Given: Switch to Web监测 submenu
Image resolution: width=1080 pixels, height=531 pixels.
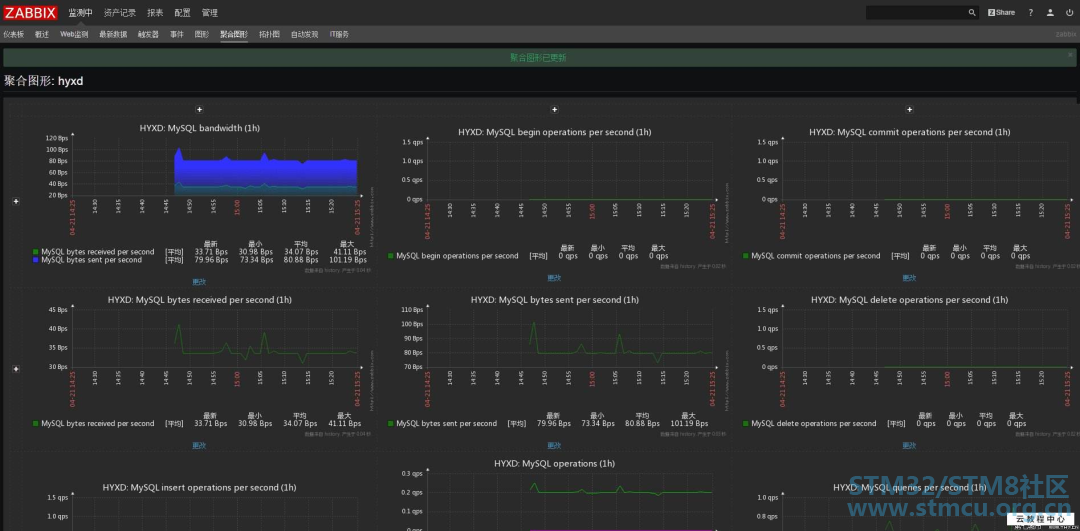Looking at the screenshot, I should (x=74, y=34).
